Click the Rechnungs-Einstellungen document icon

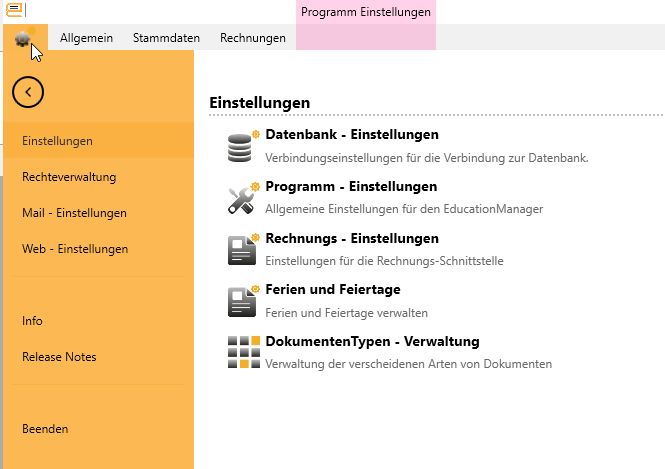241,250
